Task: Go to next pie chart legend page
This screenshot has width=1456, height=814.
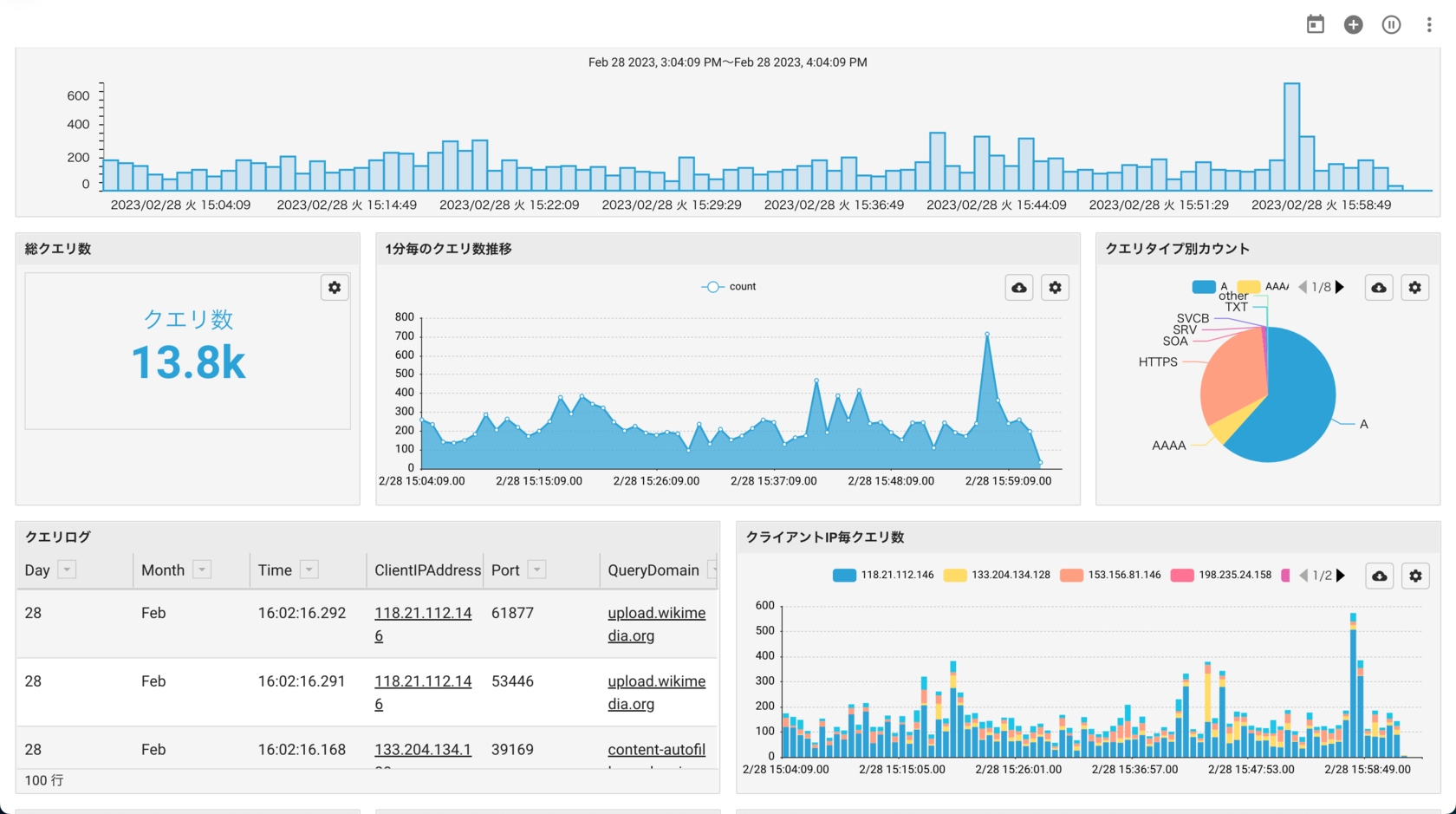Action: click(1340, 287)
